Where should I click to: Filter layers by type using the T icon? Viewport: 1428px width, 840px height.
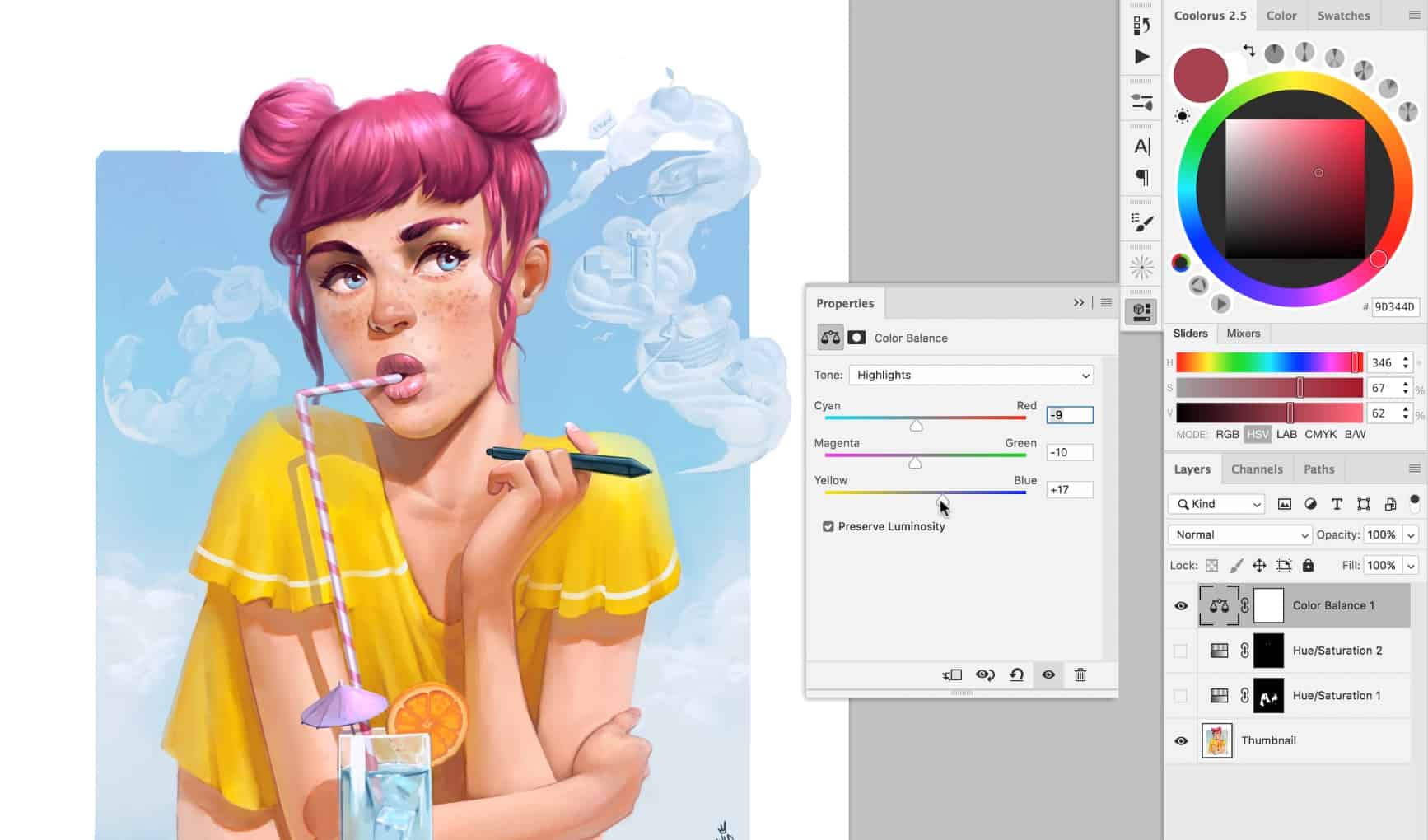(x=1337, y=503)
